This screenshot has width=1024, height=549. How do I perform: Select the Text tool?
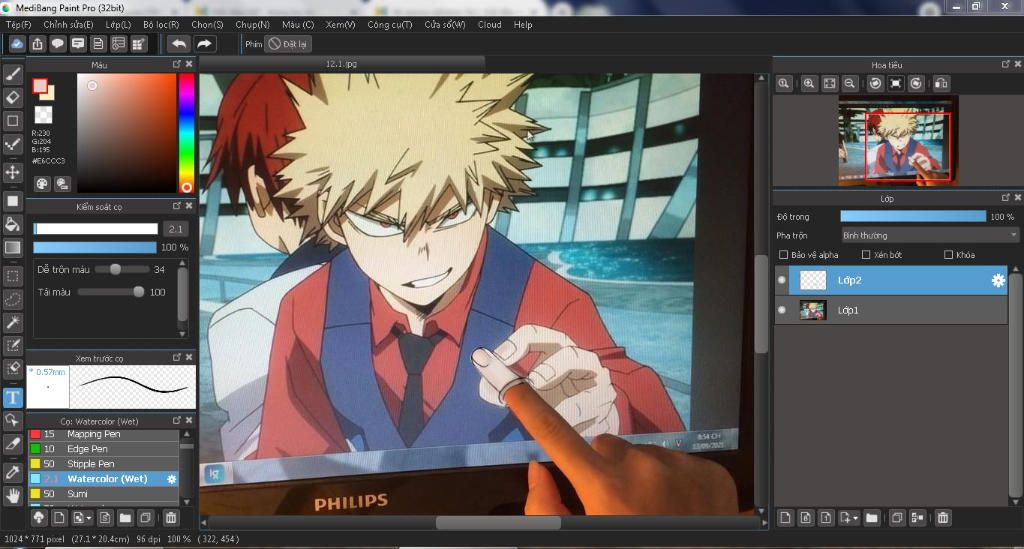[12, 397]
